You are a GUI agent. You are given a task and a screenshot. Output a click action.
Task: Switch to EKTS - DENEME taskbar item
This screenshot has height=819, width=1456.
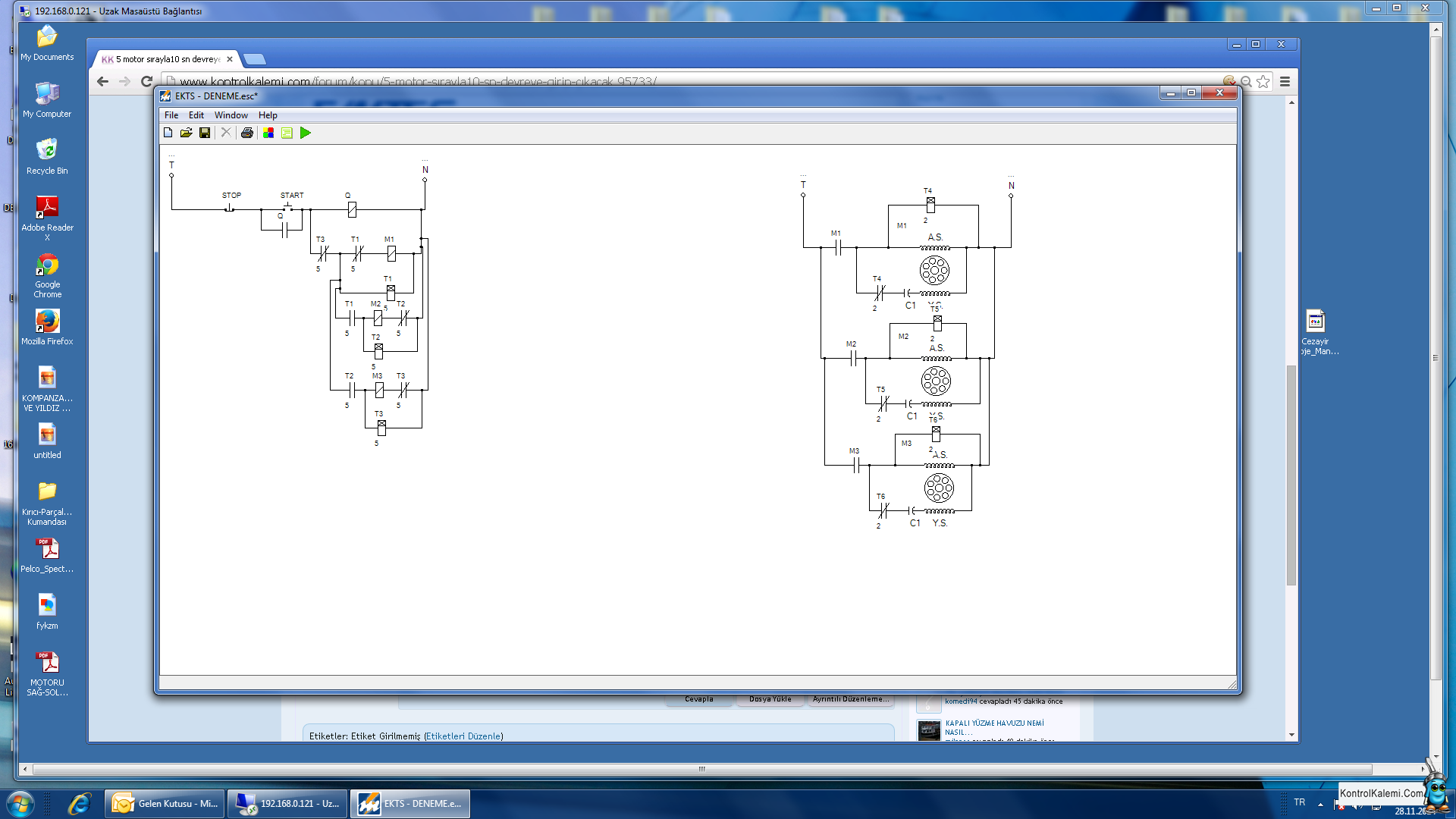(x=409, y=804)
